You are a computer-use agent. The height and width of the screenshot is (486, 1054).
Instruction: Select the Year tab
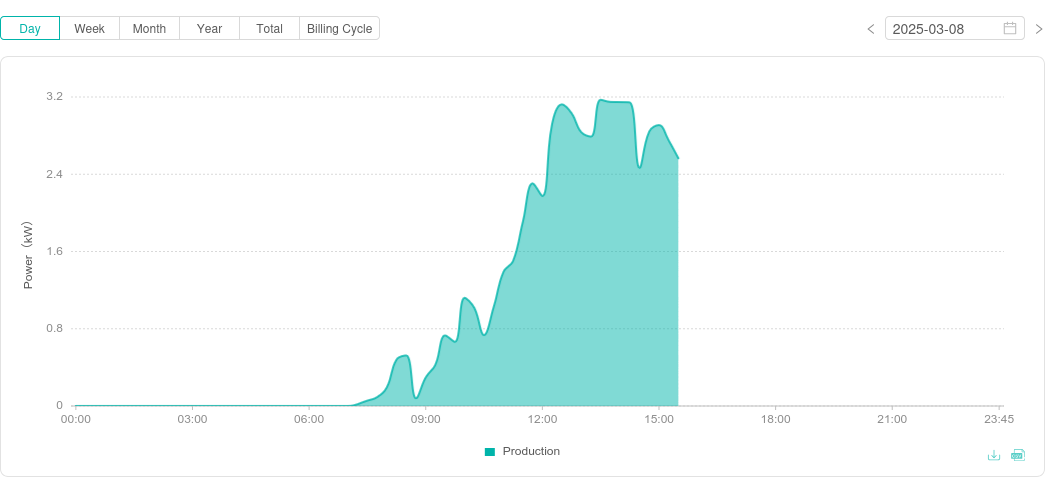pyautogui.click(x=209, y=28)
